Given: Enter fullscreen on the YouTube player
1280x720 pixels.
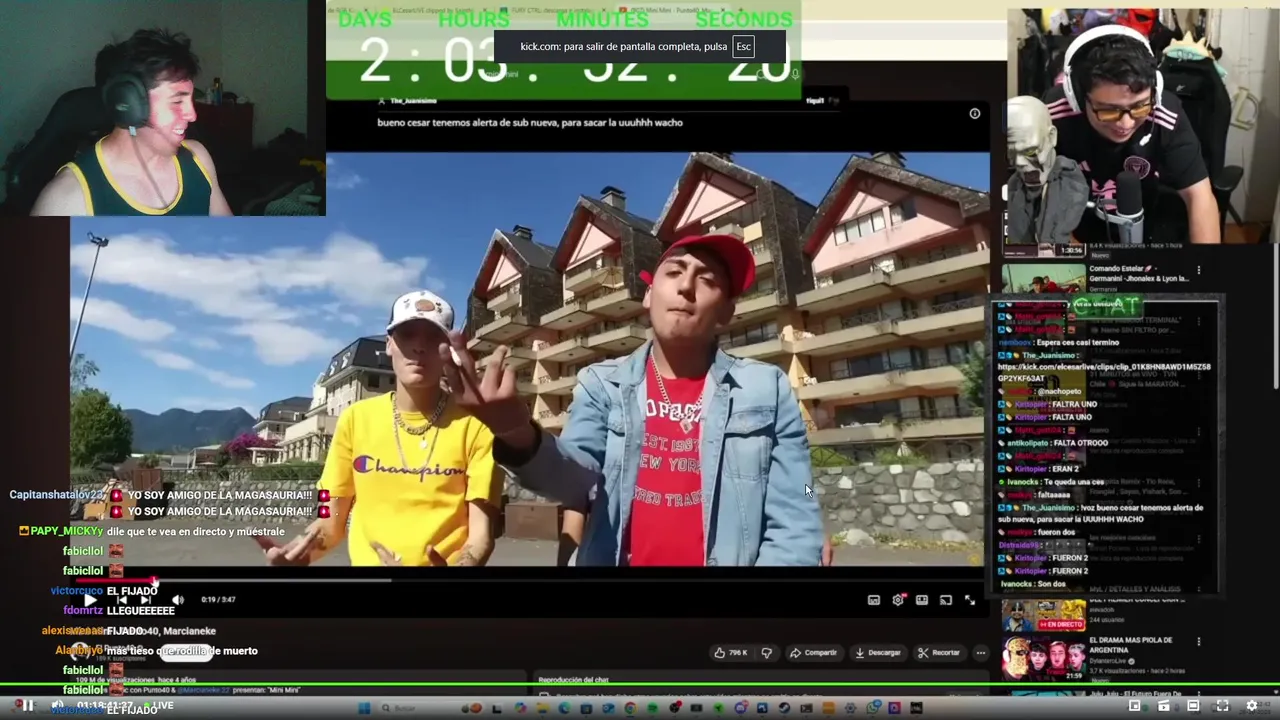Looking at the screenshot, I should click(970, 600).
